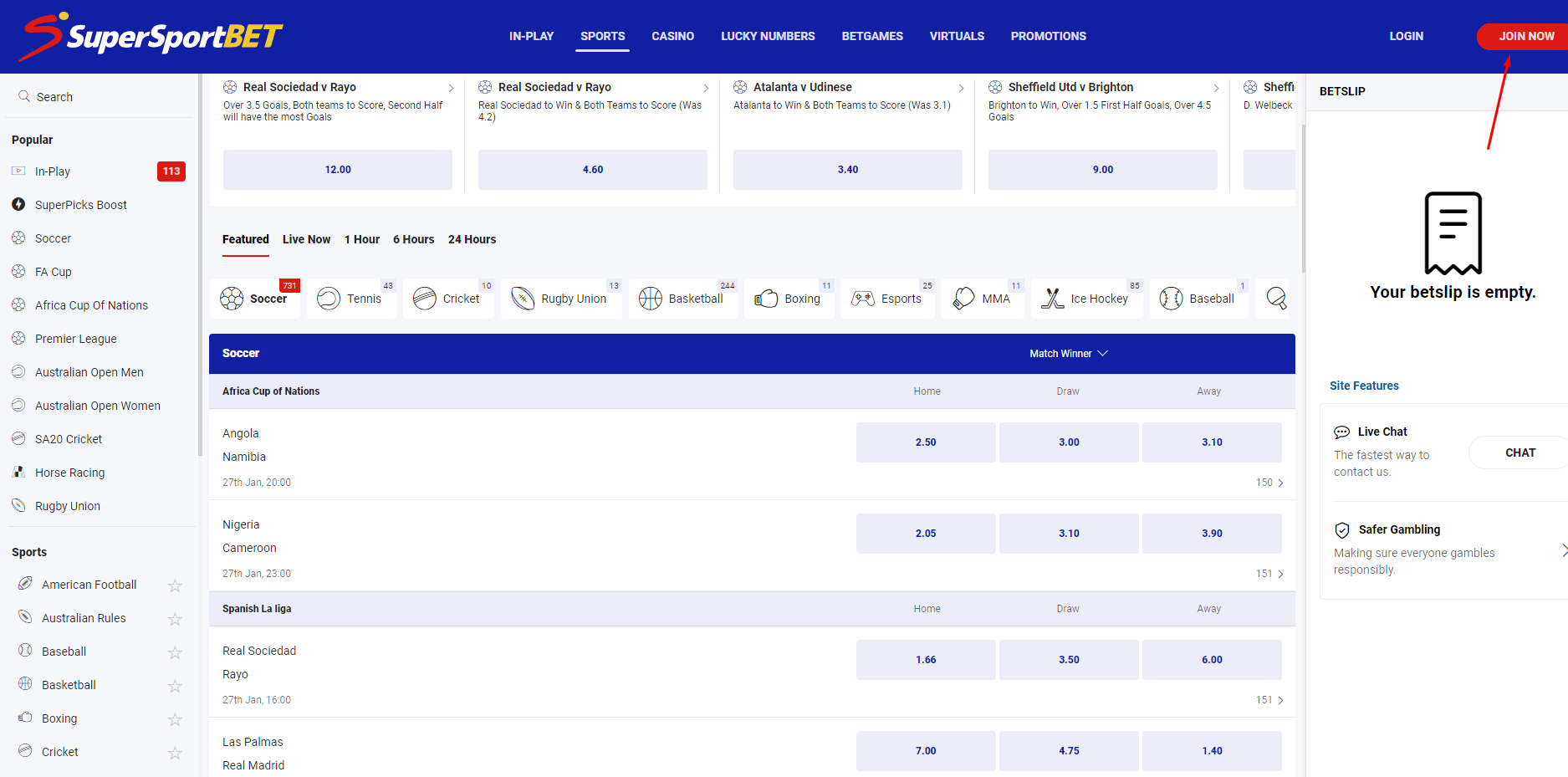Open Africa Cup Of Nations sidebar link
The width and height of the screenshot is (1568, 777).
pyautogui.click(x=91, y=305)
